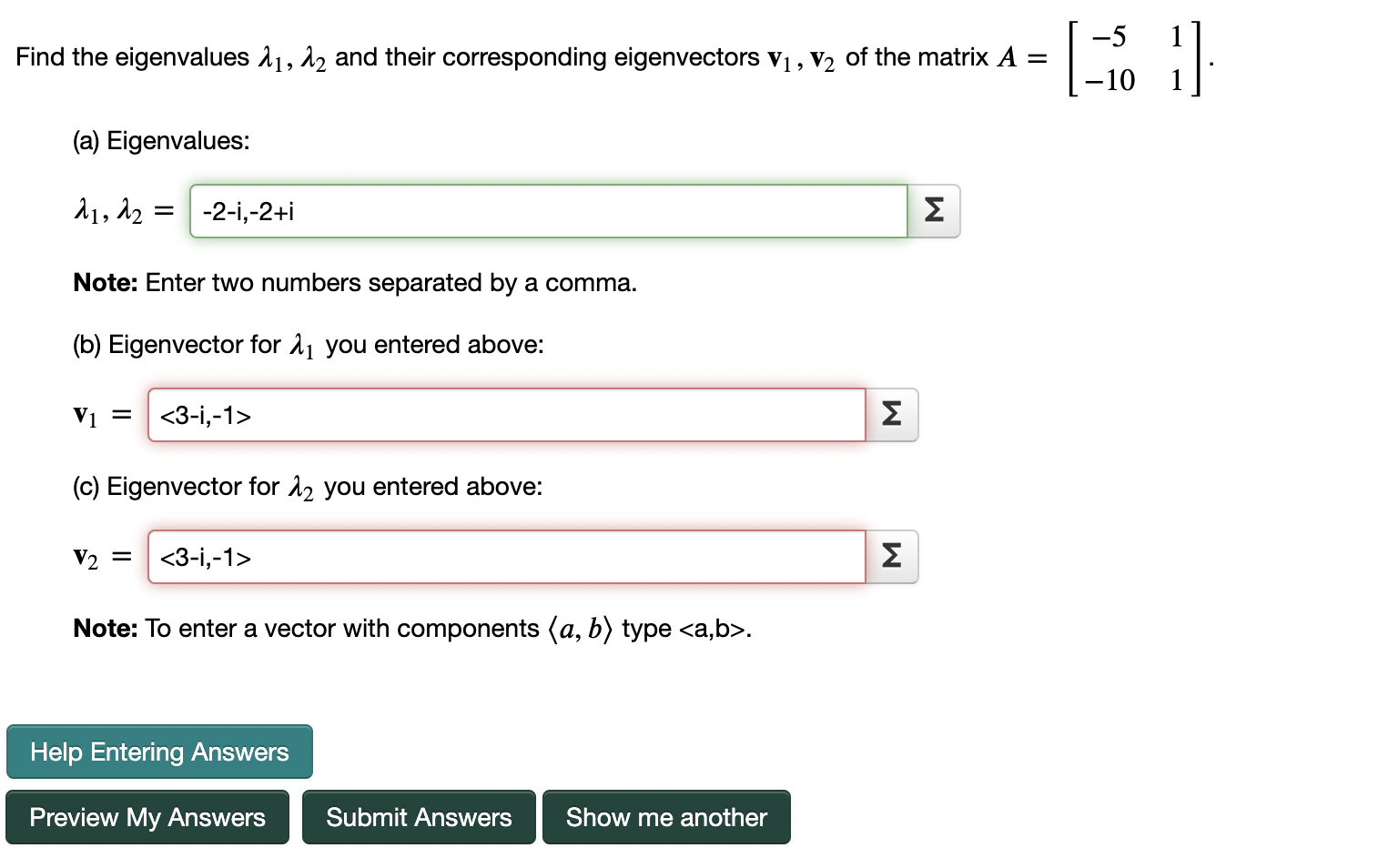Image resolution: width=1378 pixels, height=868 pixels.
Task: Click the Σ symbol next to the v1 answer box
Action: [891, 414]
